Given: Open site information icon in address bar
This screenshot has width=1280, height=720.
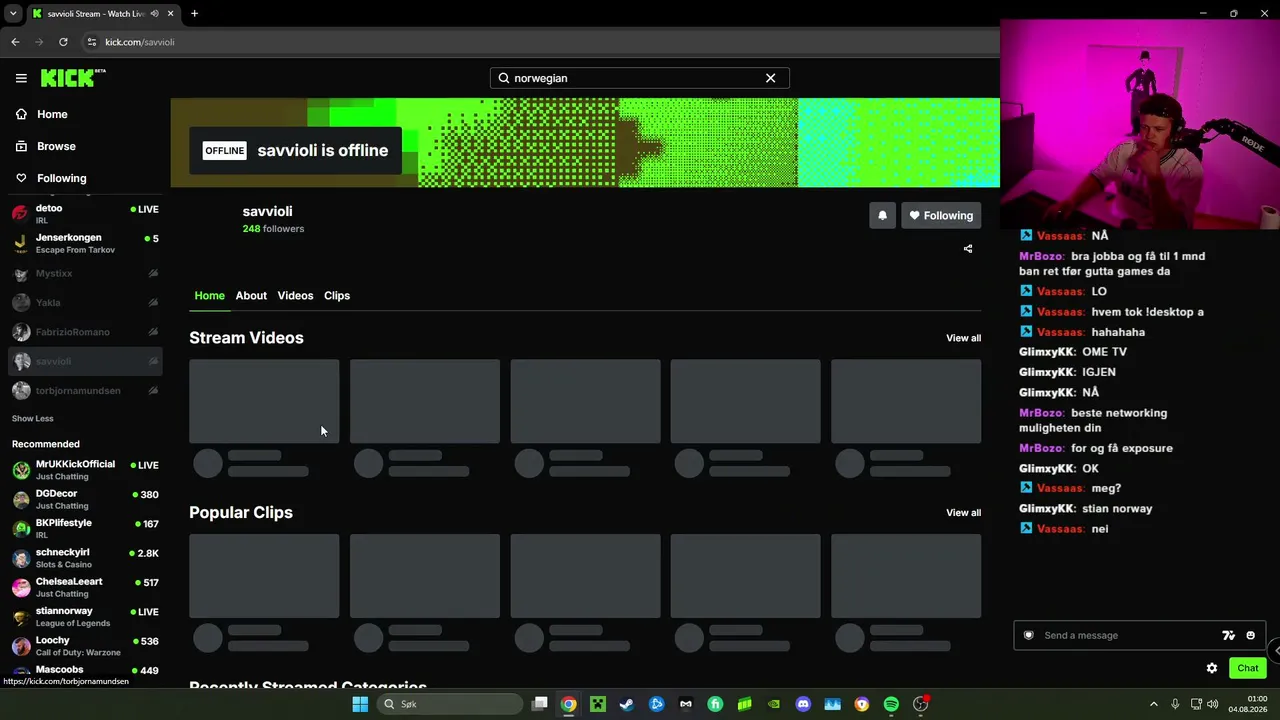Looking at the screenshot, I should (91, 42).
